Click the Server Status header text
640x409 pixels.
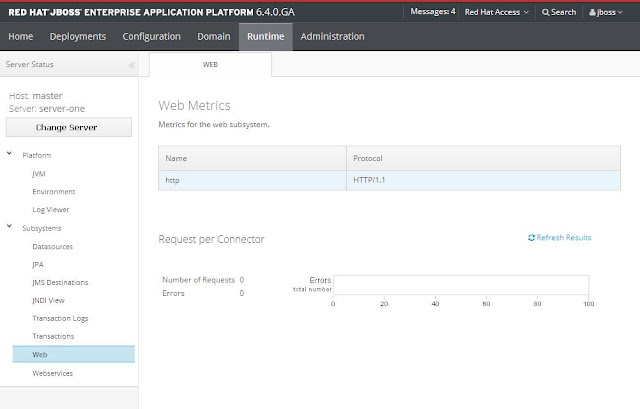point(30,64)
